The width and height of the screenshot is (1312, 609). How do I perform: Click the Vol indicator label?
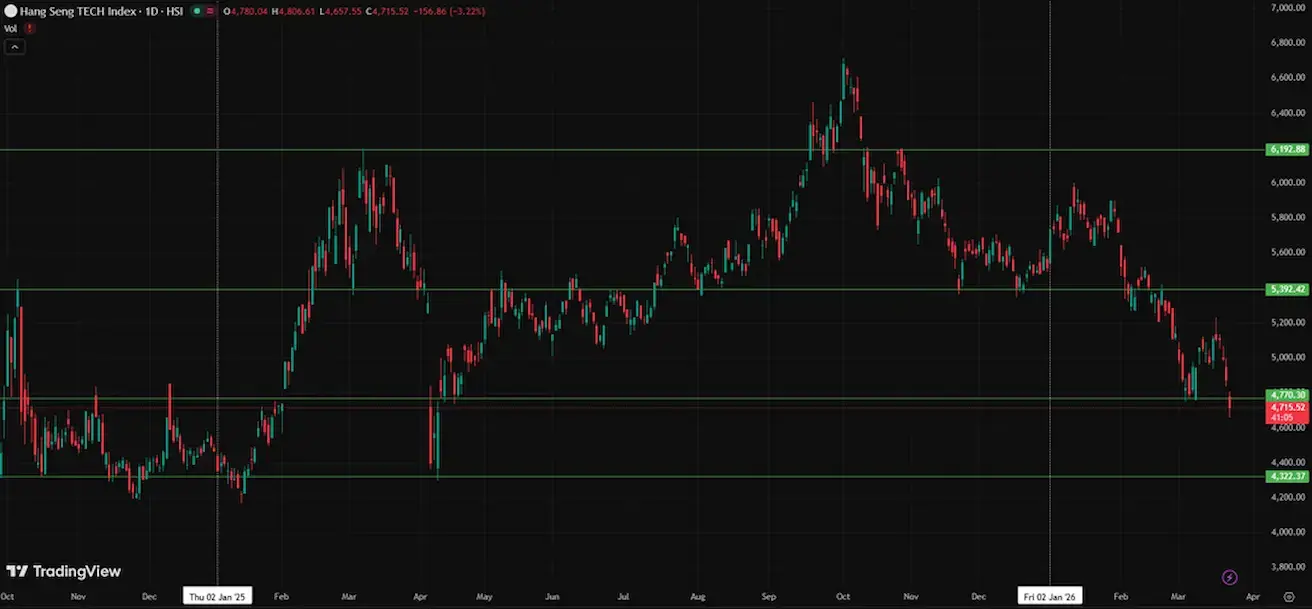coord(11,29)
